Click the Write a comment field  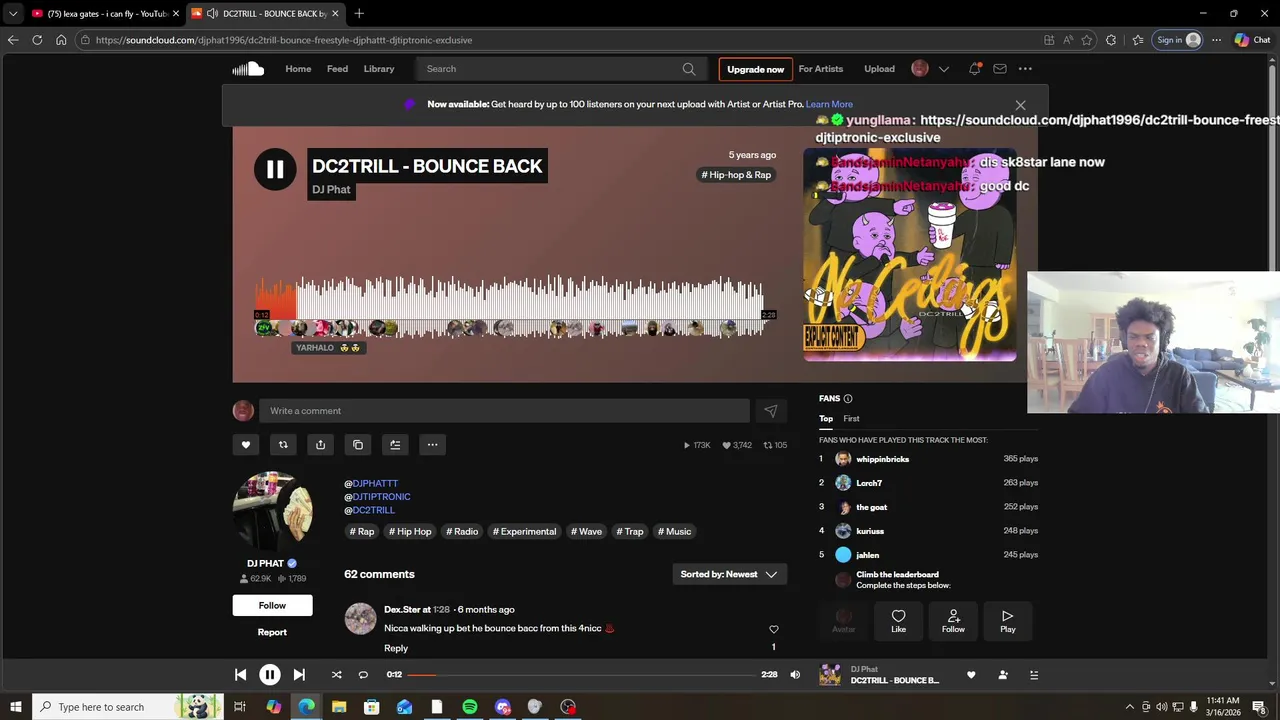point(504,411)
